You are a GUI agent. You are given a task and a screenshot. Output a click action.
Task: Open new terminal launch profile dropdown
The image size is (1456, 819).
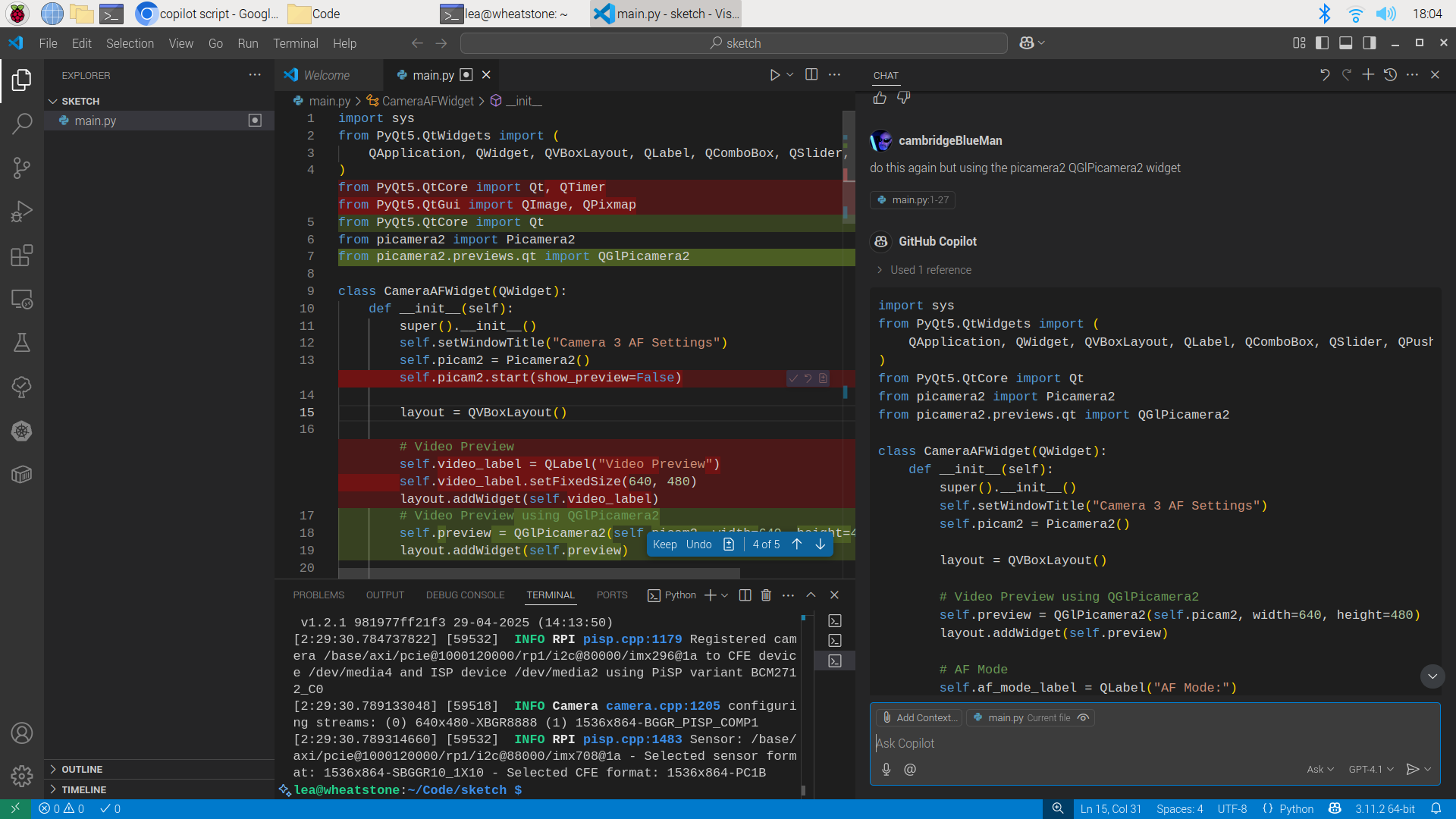725,595
